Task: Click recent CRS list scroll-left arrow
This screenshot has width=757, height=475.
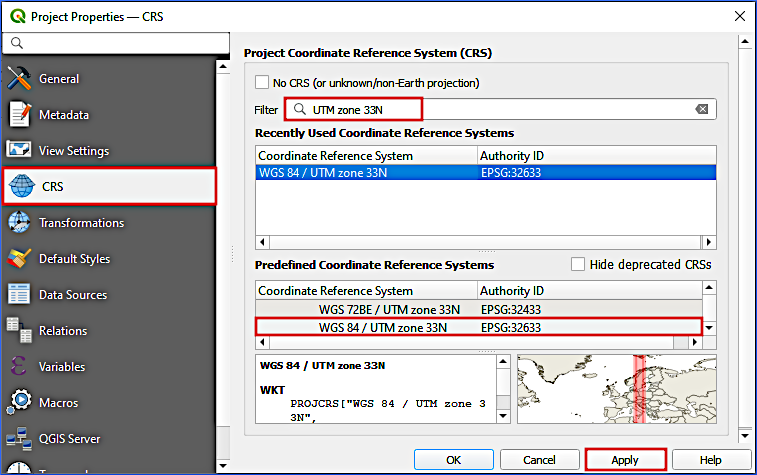Action: point(262,242)
